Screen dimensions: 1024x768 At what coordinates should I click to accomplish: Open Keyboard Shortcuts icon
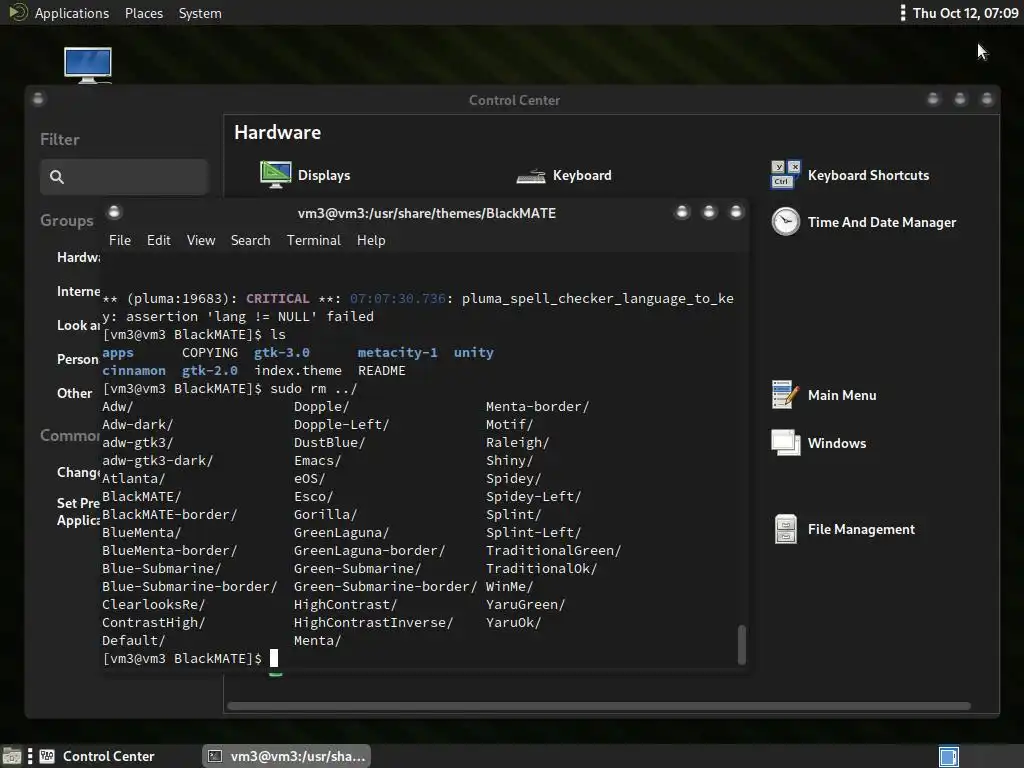coord(786,175)
